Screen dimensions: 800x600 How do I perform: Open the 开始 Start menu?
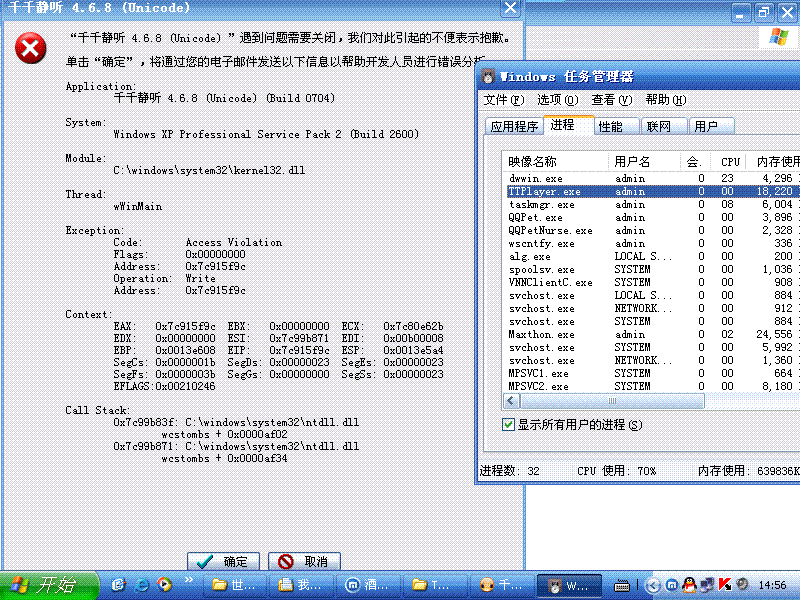(49, 585)
